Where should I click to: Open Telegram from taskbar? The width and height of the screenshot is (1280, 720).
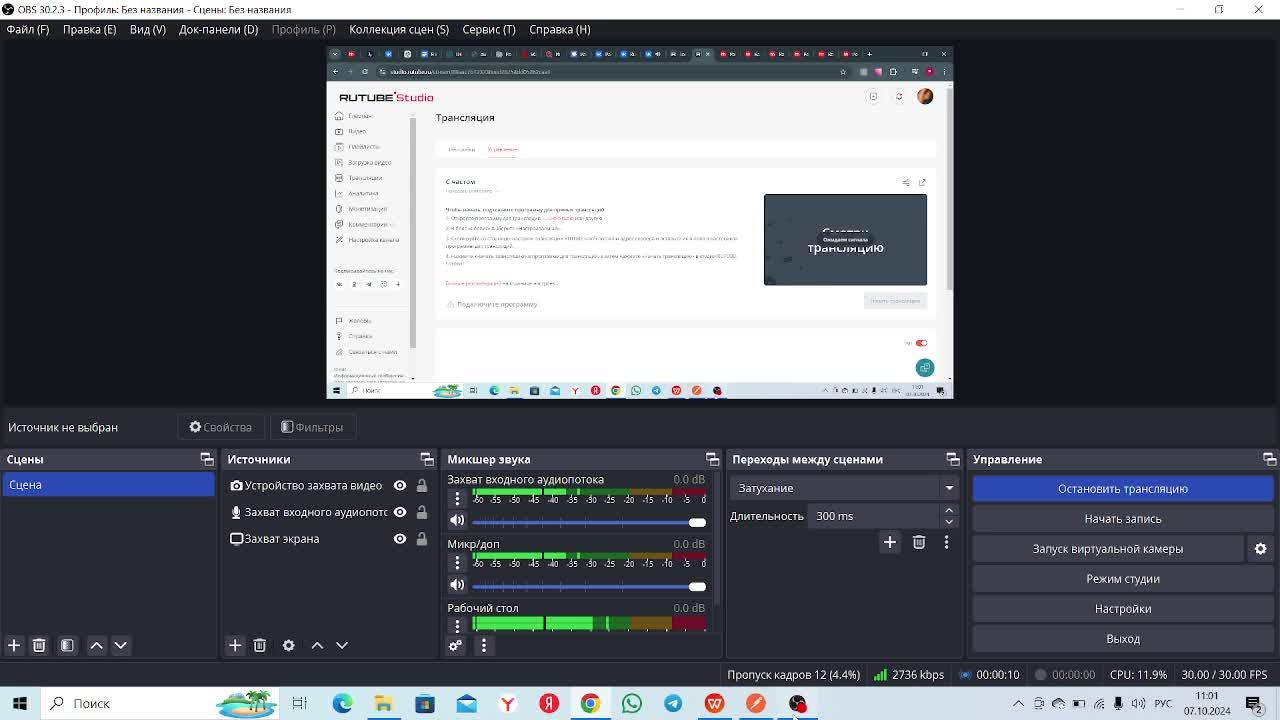[x=673, y=703]
